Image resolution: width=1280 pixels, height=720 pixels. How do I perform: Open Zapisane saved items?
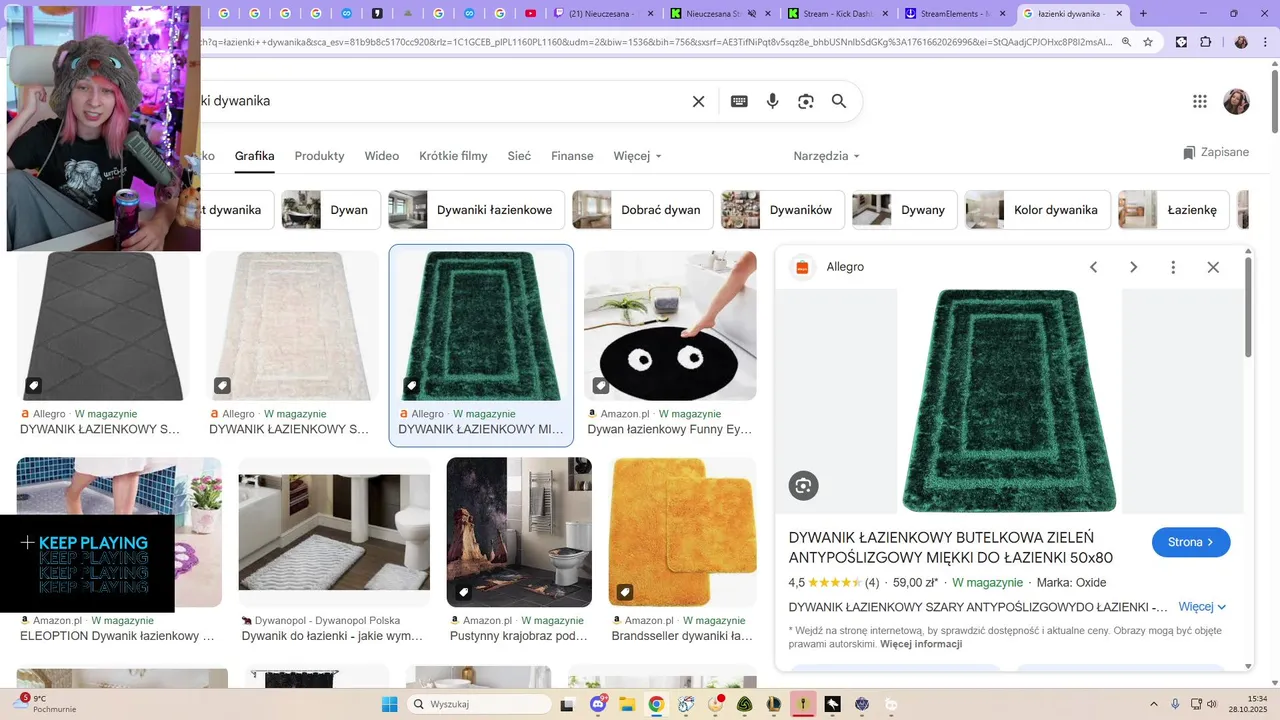[x=1216, y=152]
